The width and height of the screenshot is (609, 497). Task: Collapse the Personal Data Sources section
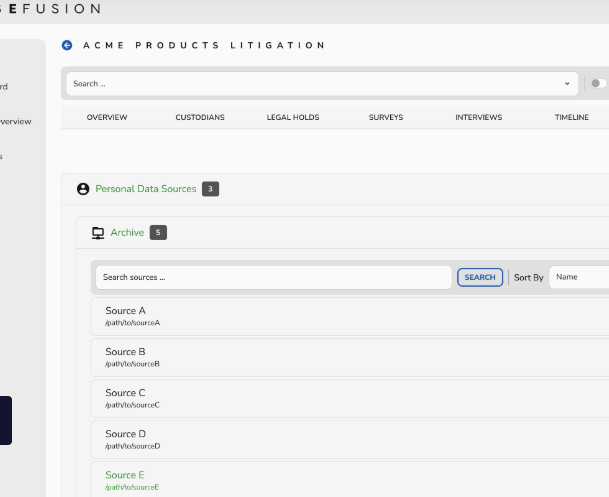[146, 189]
